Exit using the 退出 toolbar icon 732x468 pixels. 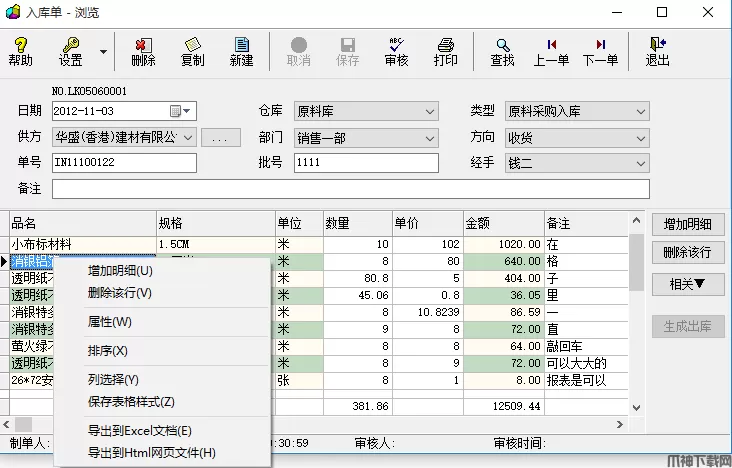point(657,51)
